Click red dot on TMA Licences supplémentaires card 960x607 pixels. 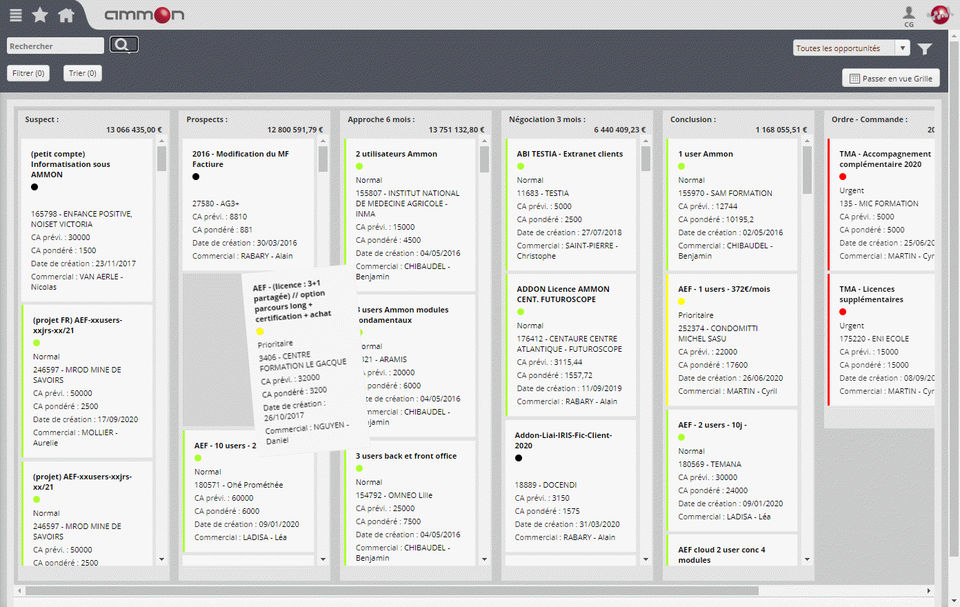[842, 312]
